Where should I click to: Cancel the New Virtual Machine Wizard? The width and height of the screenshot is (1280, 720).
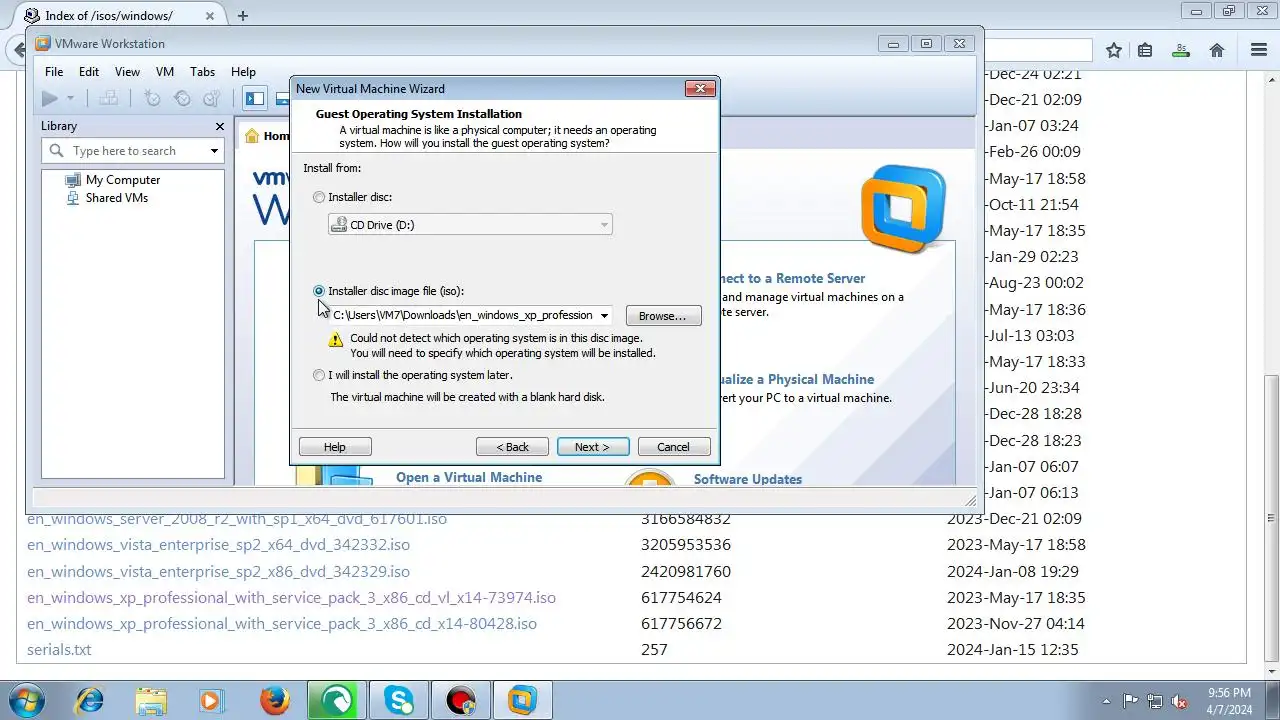[673, 447]
